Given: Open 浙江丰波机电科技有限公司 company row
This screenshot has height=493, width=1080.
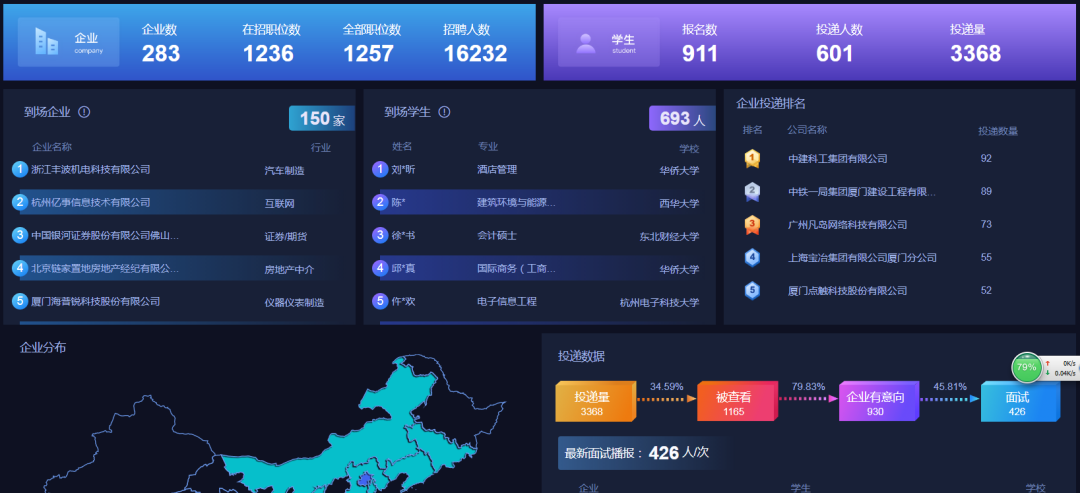Looking at the screenshot, I should 91,170.
